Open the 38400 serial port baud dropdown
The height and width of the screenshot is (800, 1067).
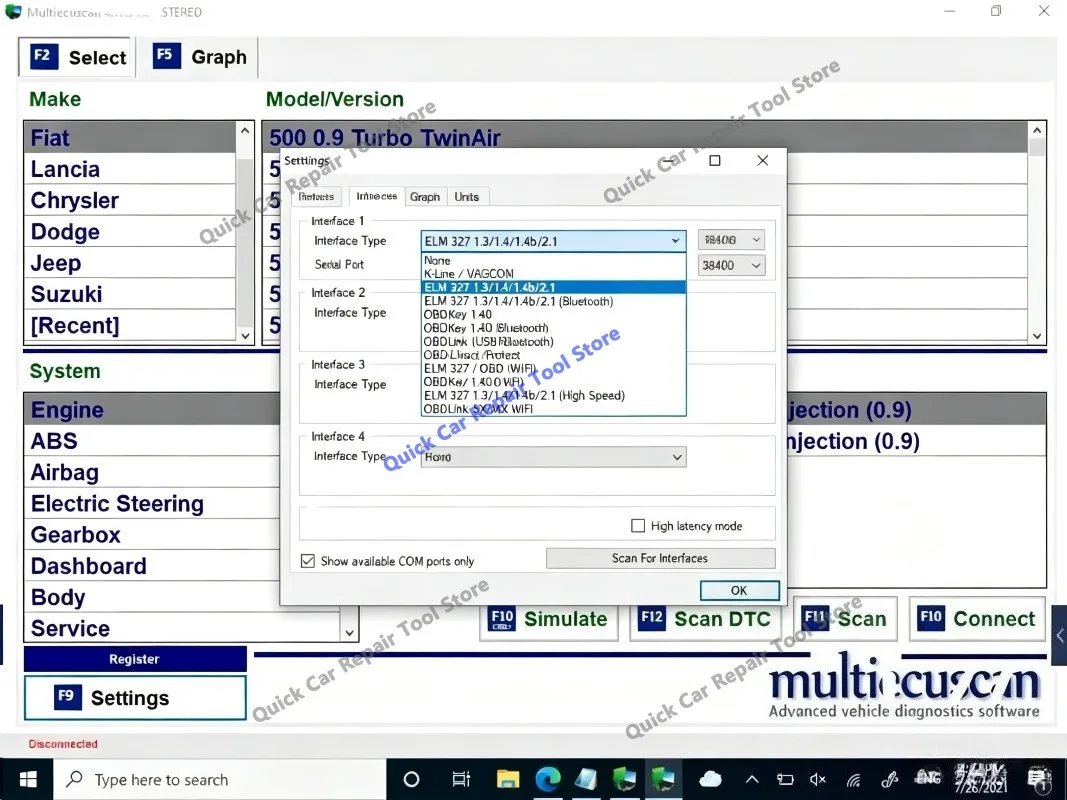[731, 265]
